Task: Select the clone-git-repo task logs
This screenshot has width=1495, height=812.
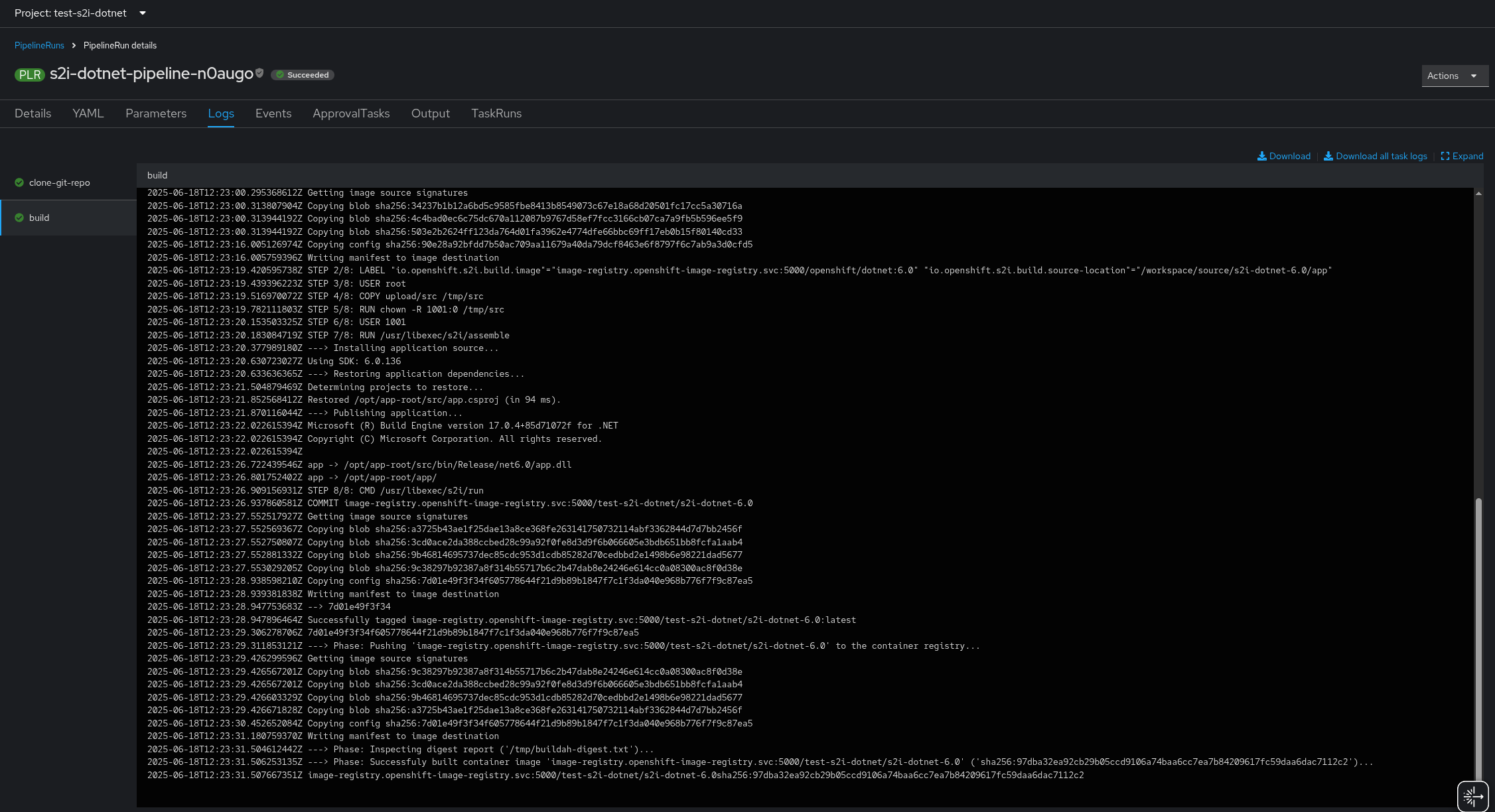Action: (x=59, y=182)
